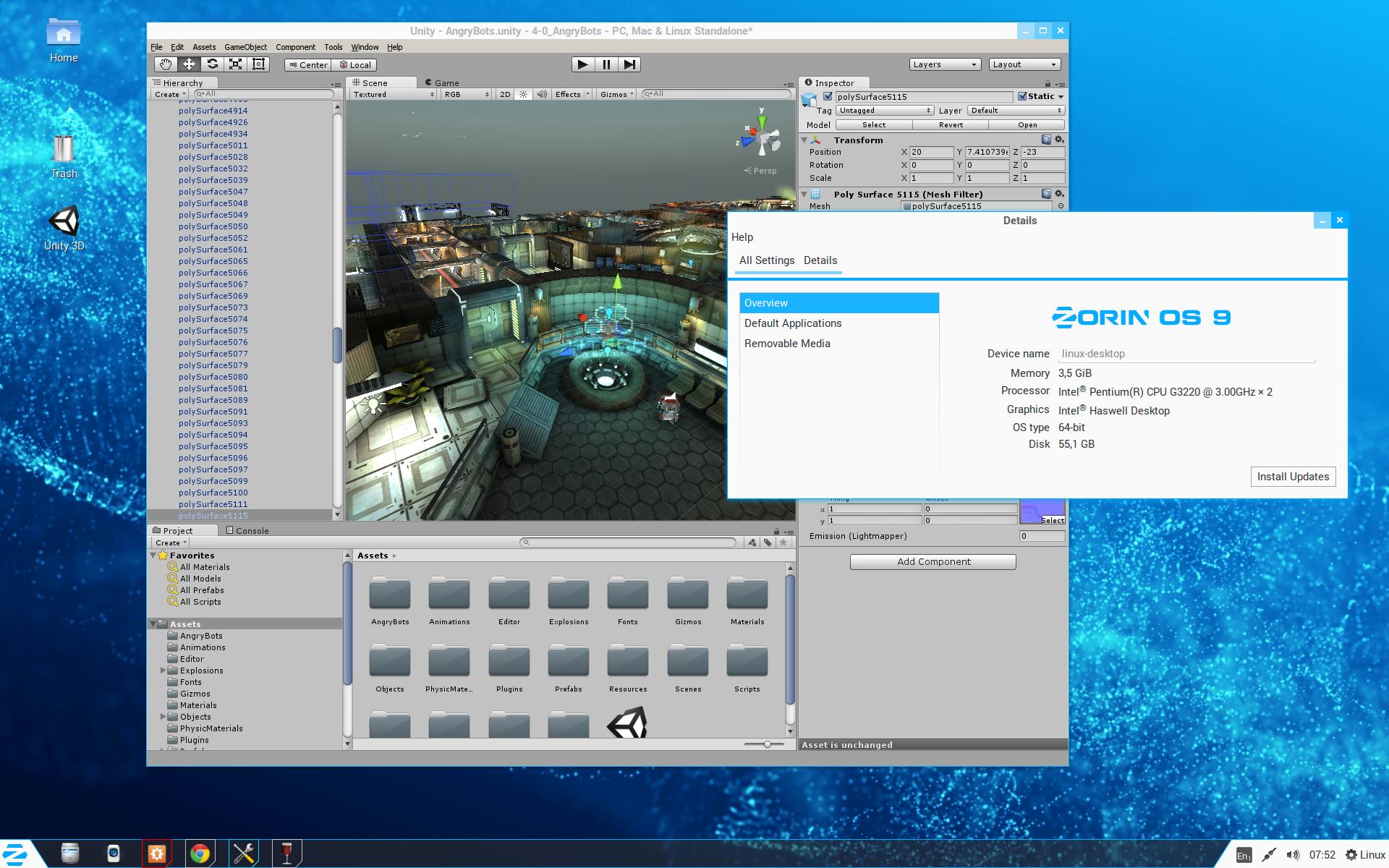Select the Rotate tool in toolbar
Image resolution: width=1389 pixels, height=868 pixels.
point(212,64)
